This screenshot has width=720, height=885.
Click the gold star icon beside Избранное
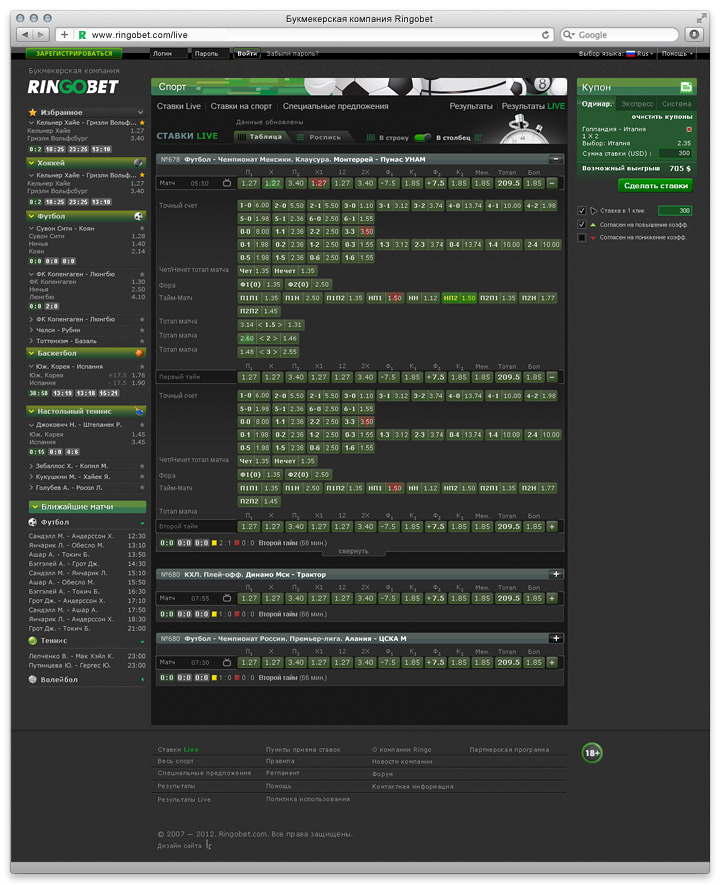pyautogui.click(x=32, y=112)
